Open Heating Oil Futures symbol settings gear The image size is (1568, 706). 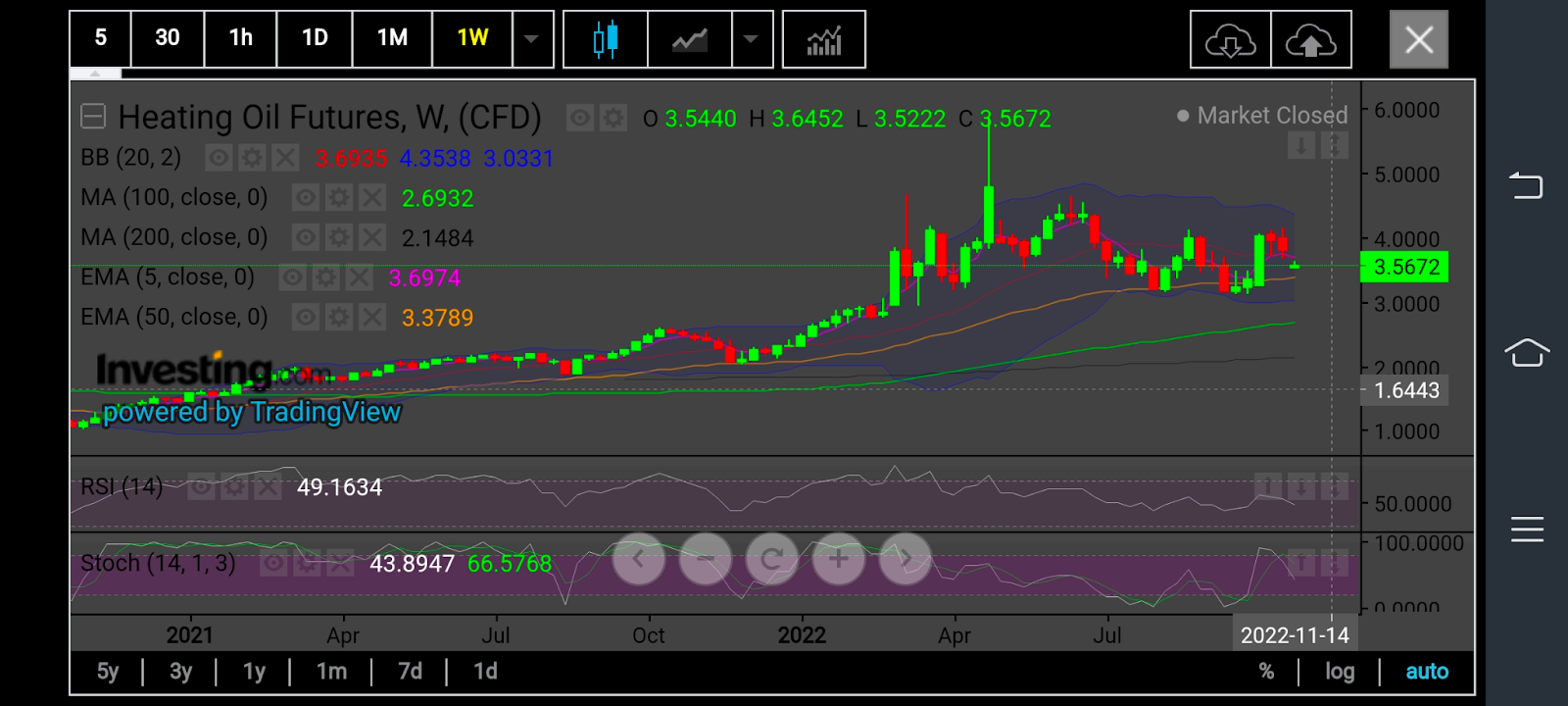point(613,119)
